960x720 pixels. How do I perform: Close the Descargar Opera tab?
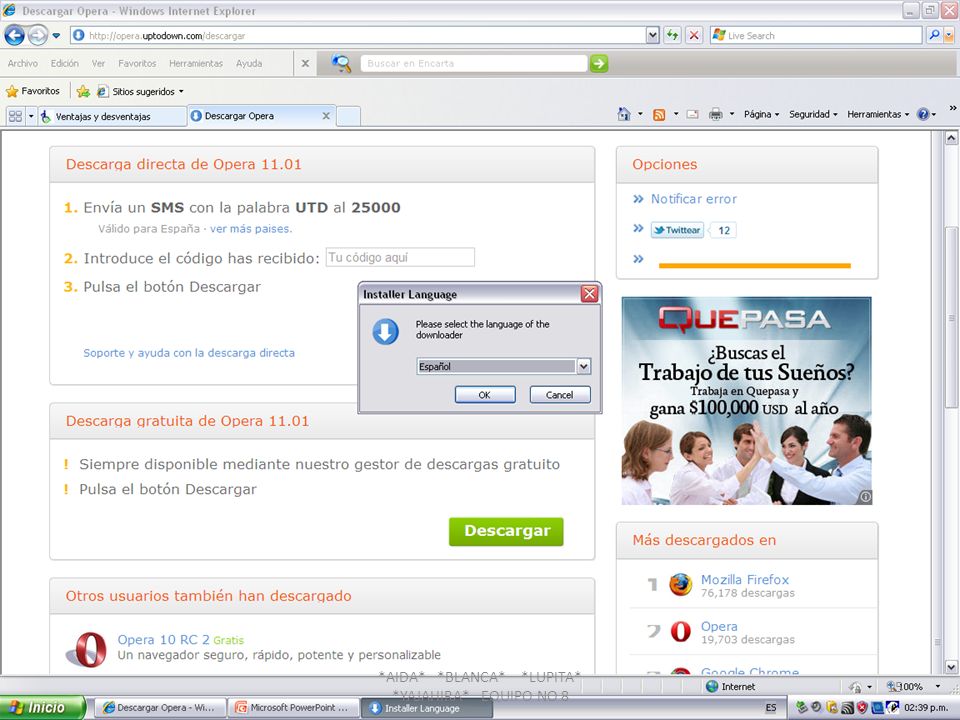point(326,116)
